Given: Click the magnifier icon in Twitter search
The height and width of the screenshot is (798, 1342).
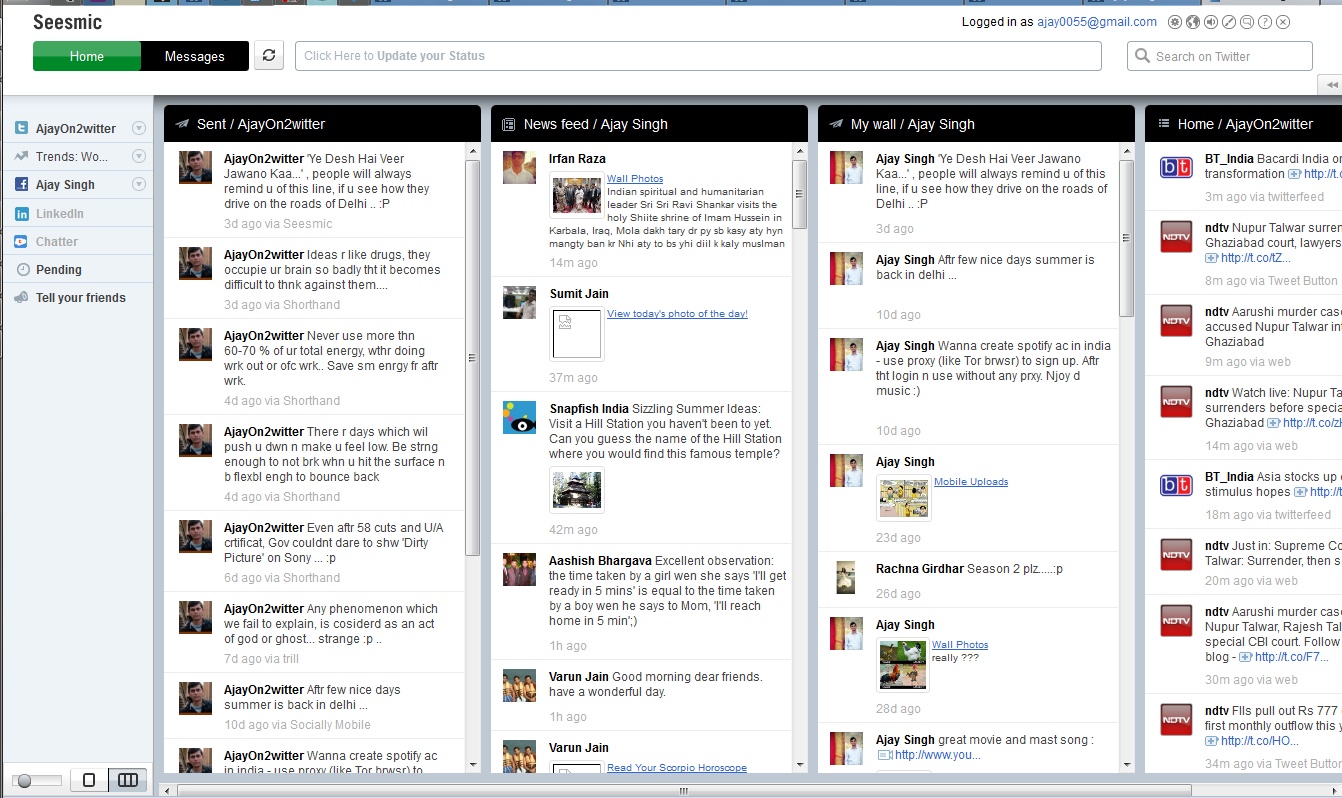Looking at the screenshot, I should coord(1143,56).
